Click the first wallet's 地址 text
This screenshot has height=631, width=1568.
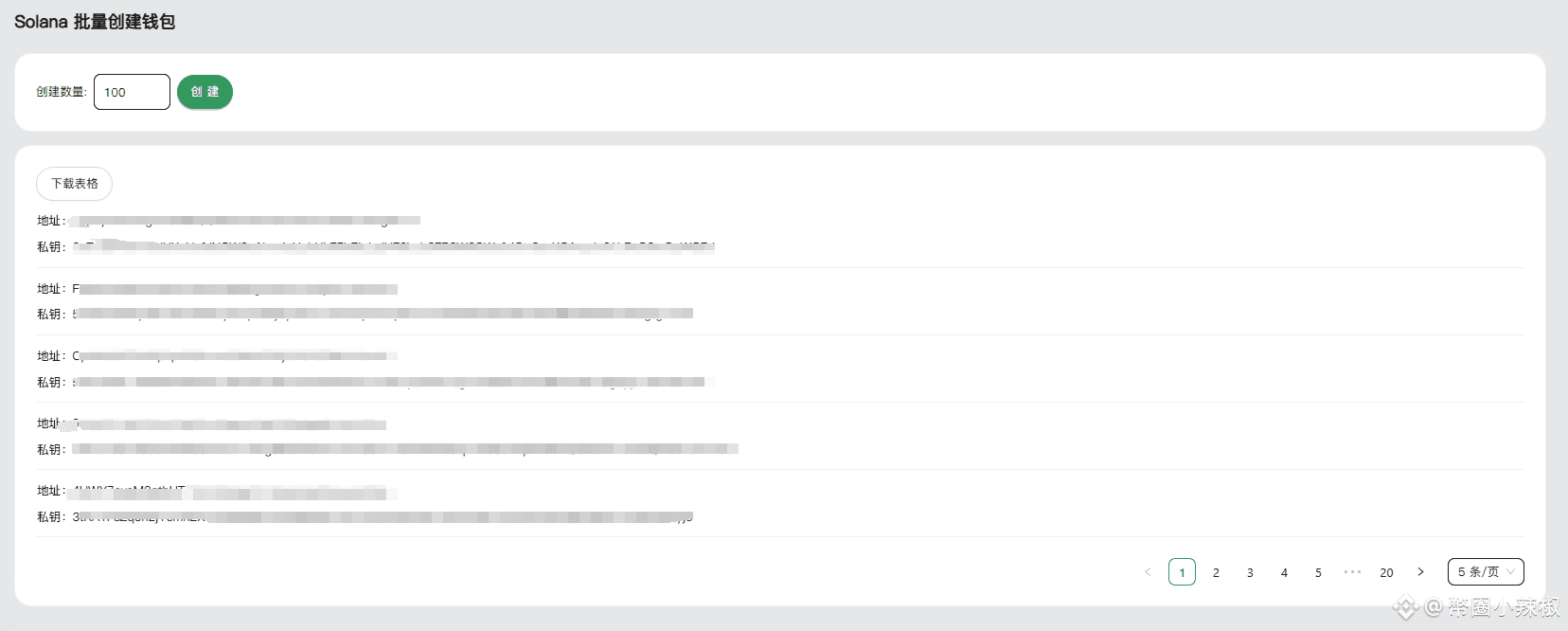point(246,221)
